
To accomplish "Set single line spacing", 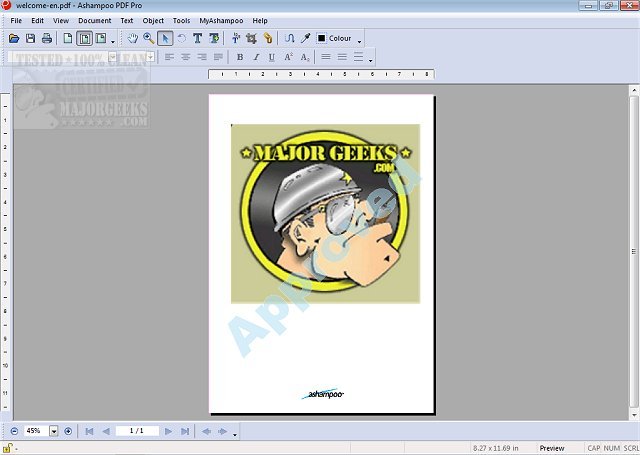I will pyautogui.click(x=326, y=57).
